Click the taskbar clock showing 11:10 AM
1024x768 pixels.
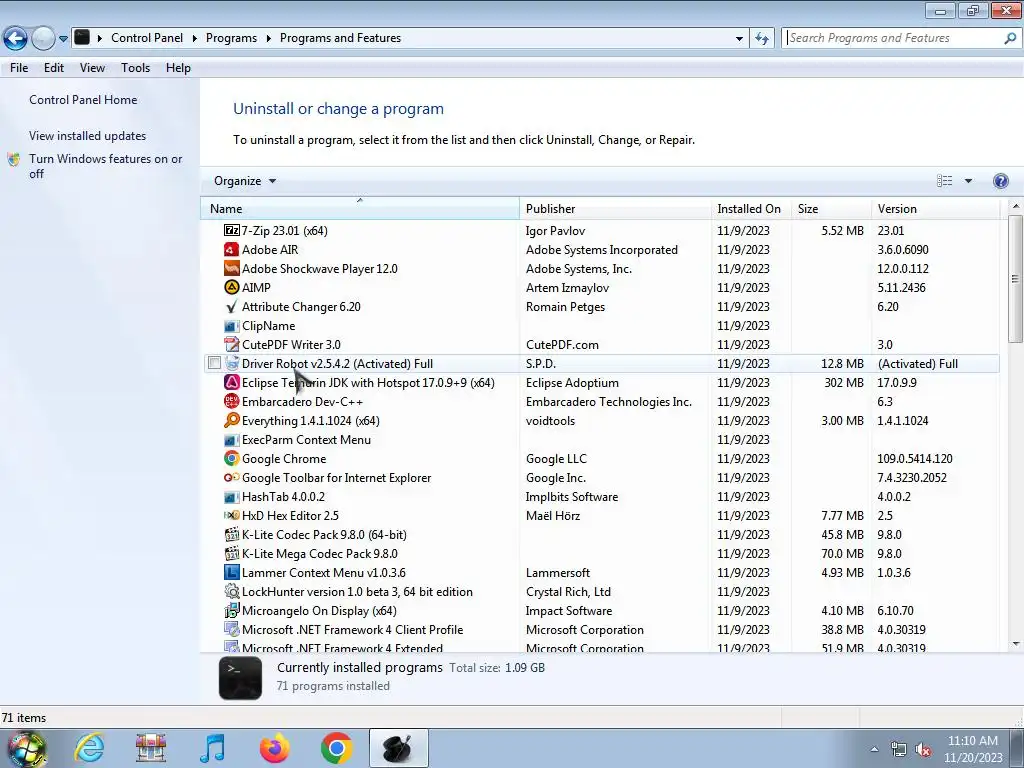click(972, 749)
